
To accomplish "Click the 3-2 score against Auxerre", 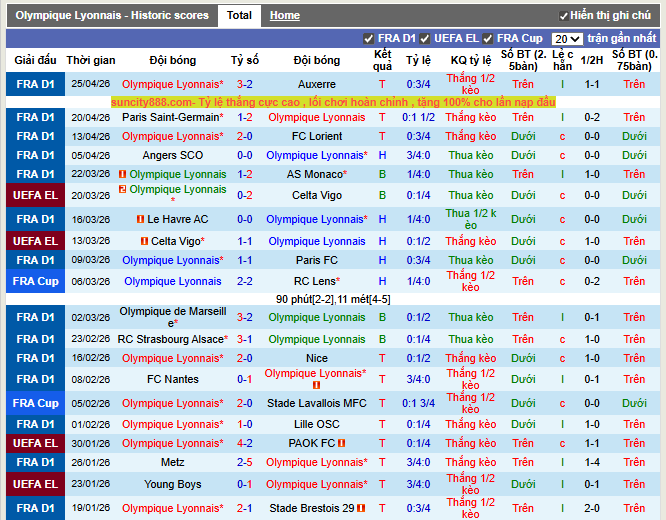I will point(245,85).
